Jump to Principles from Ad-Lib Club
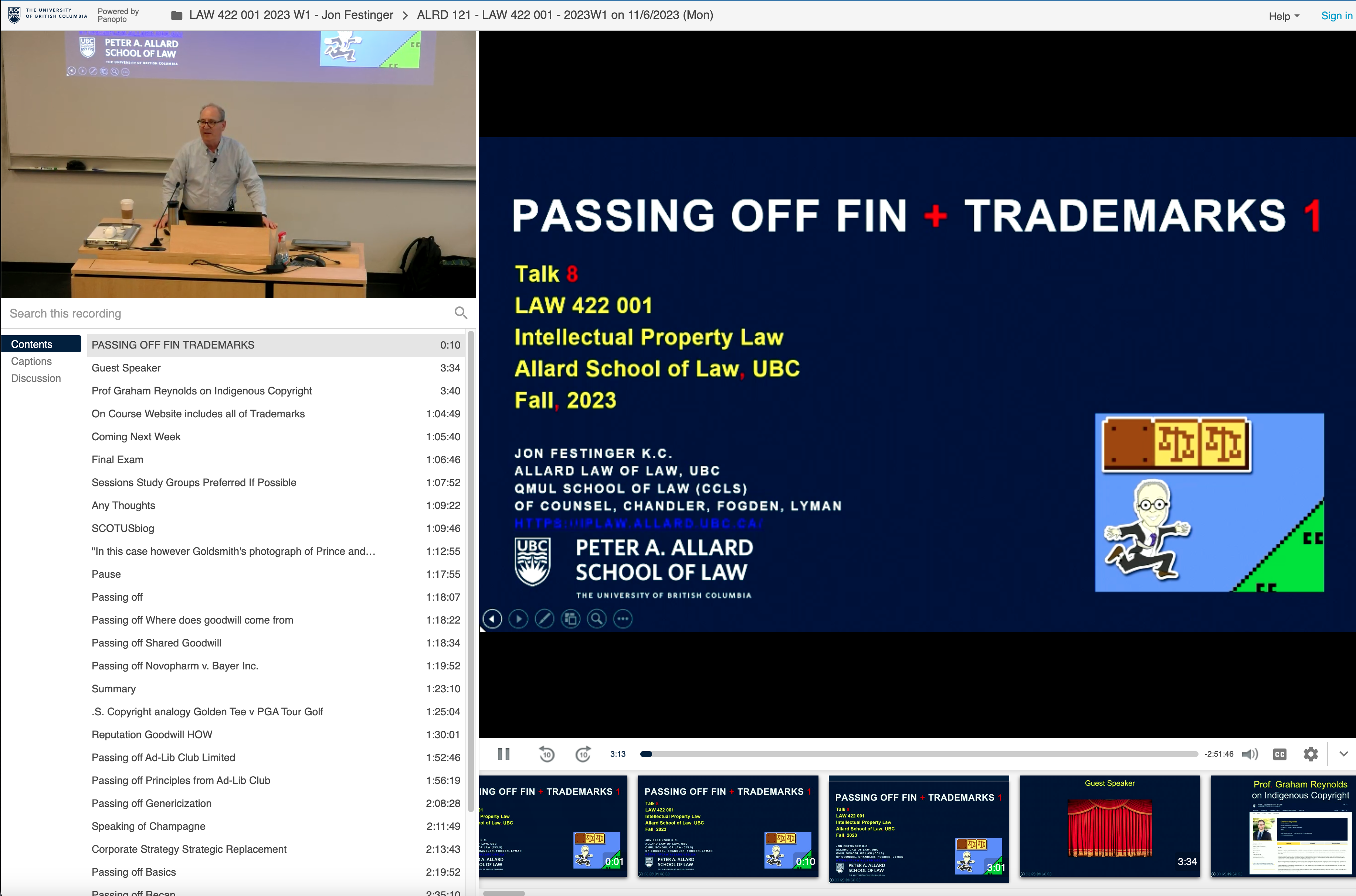 click(x=276, y=781)
